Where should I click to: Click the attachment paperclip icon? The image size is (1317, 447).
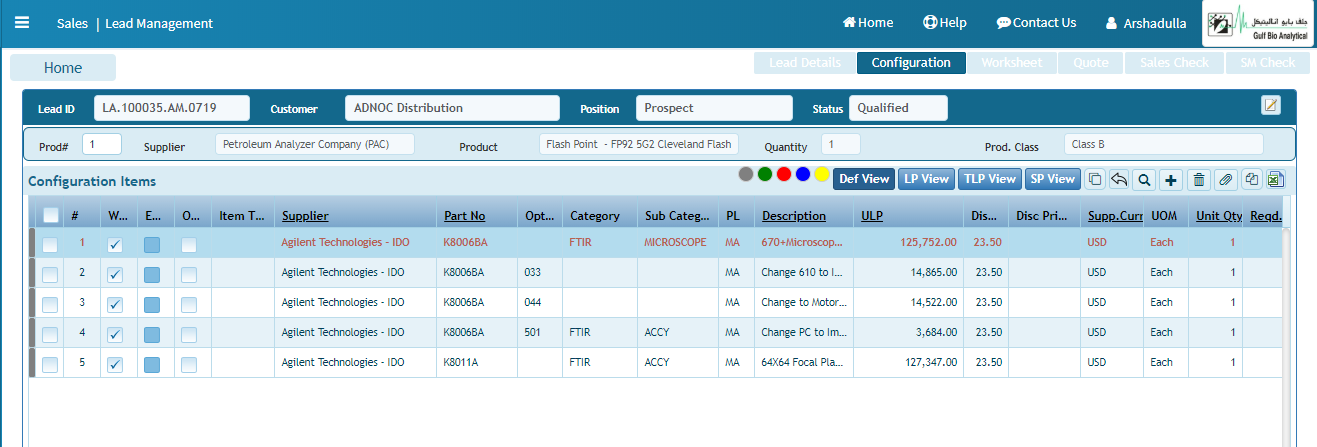click(x=1225, y=180)
